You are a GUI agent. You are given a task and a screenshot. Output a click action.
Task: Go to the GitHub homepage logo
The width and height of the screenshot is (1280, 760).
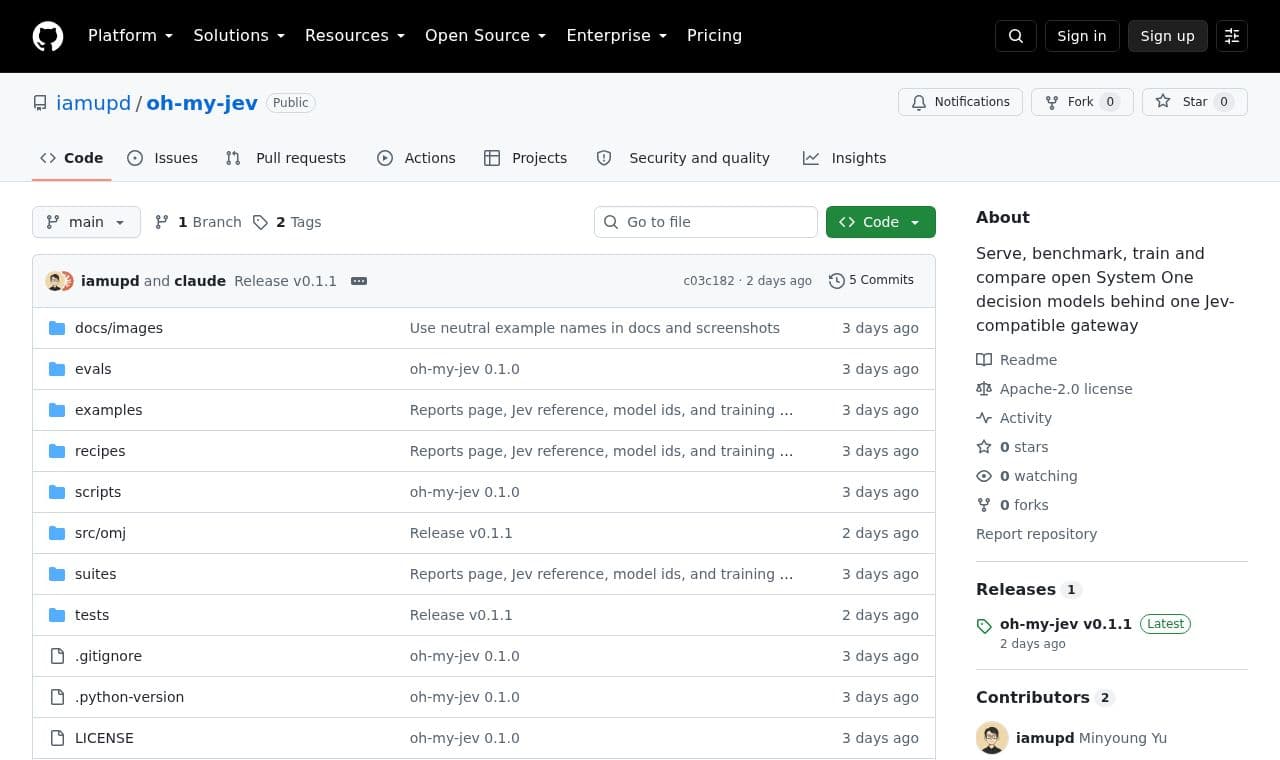pos(48,36)
